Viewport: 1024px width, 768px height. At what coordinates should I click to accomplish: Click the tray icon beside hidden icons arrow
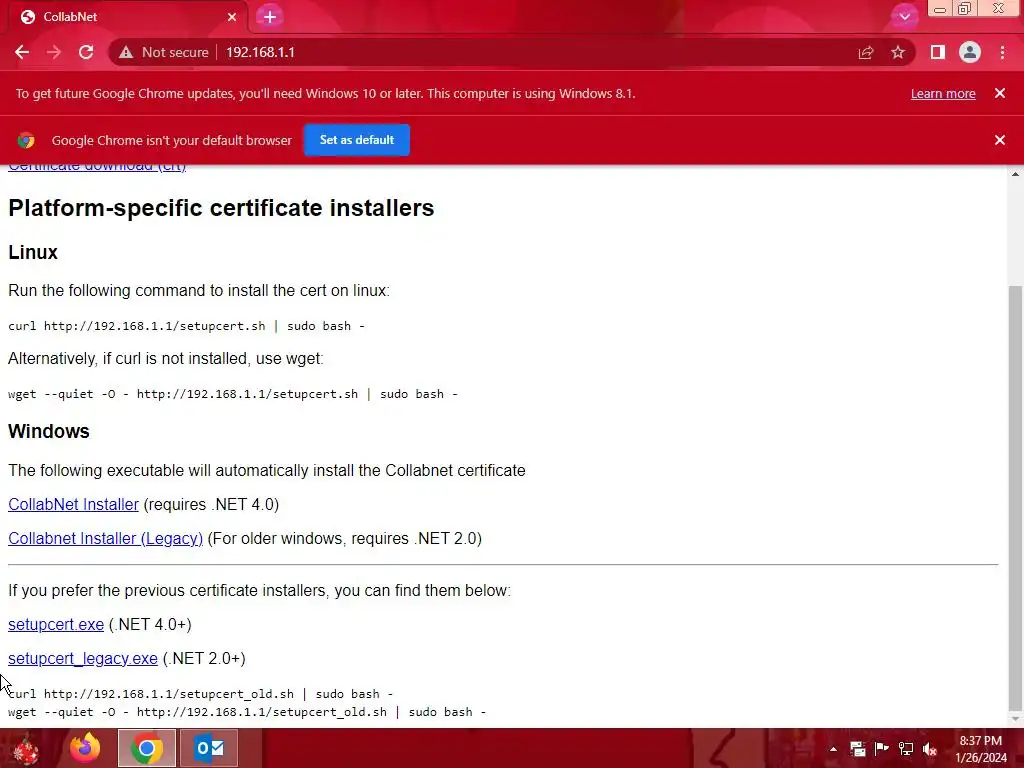coord(857,749)
